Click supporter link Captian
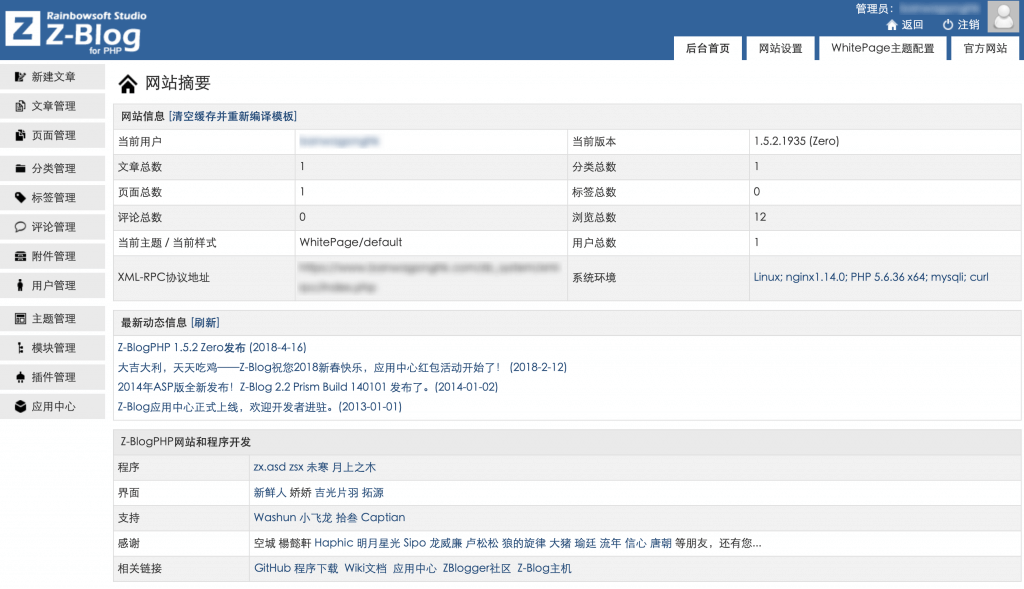Screen dimensions: 1024x589 pyautogui.click(x=383, y=518)
